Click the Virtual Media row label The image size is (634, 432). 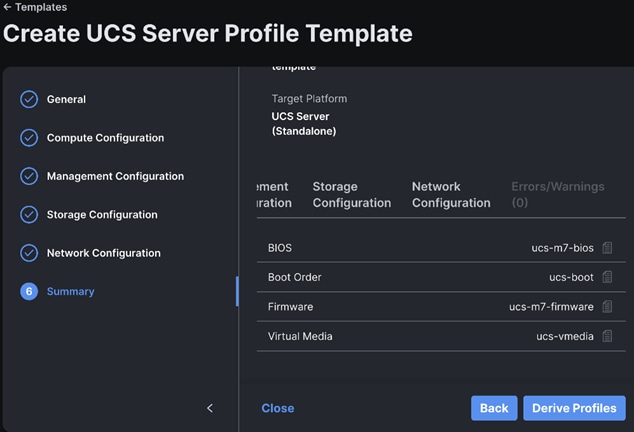click(300, 336)
